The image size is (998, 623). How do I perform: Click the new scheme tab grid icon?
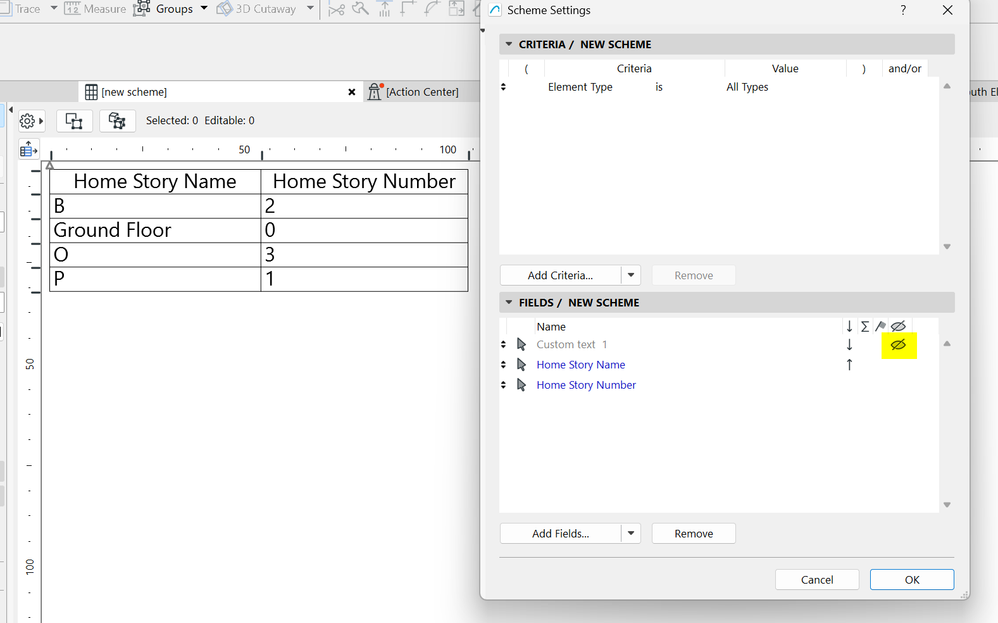tap(91, 92)
